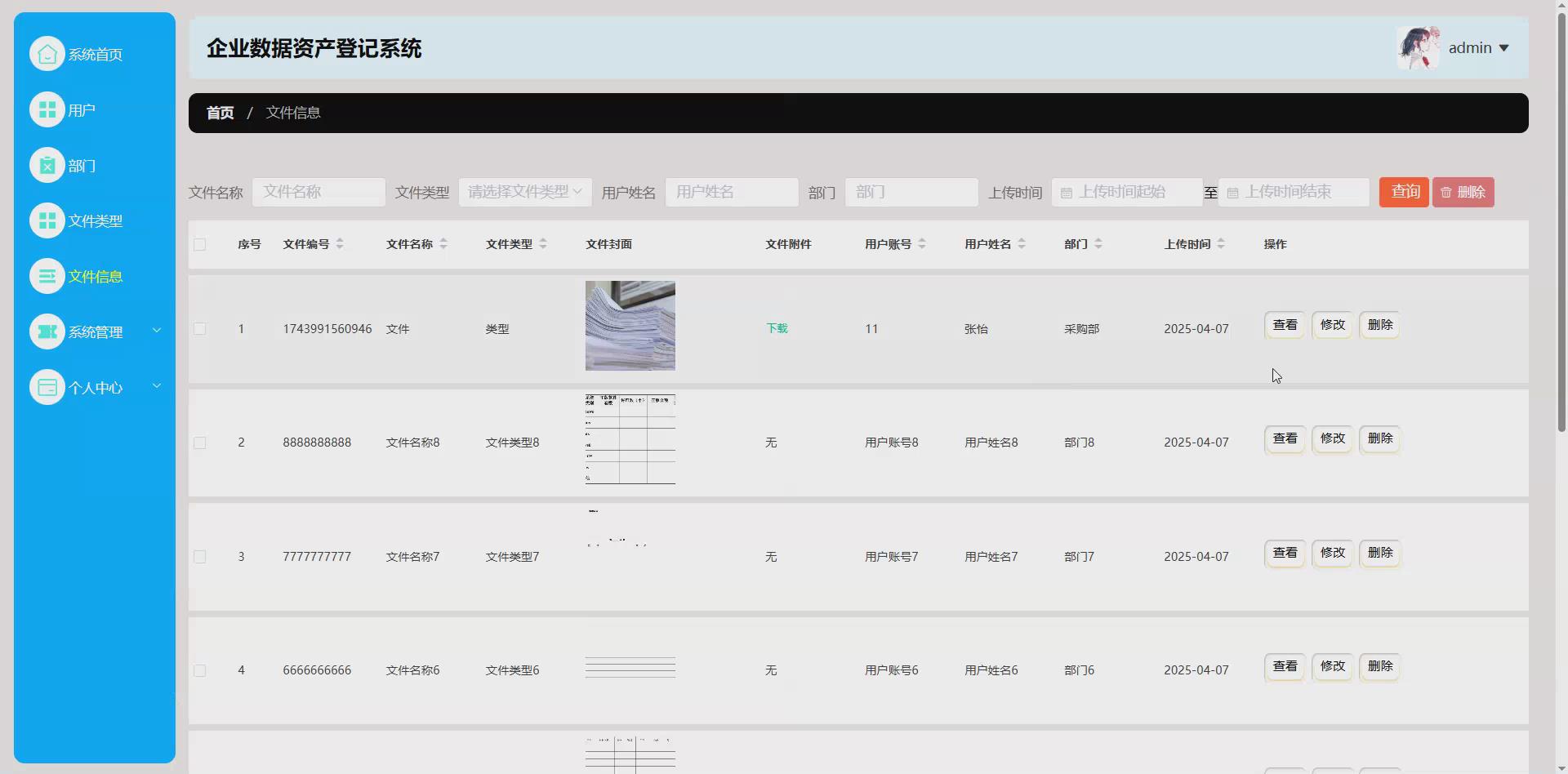
Task: Toggle the select-all checkbox in table header
Action: pyautogui.click(x=200, y=244)
